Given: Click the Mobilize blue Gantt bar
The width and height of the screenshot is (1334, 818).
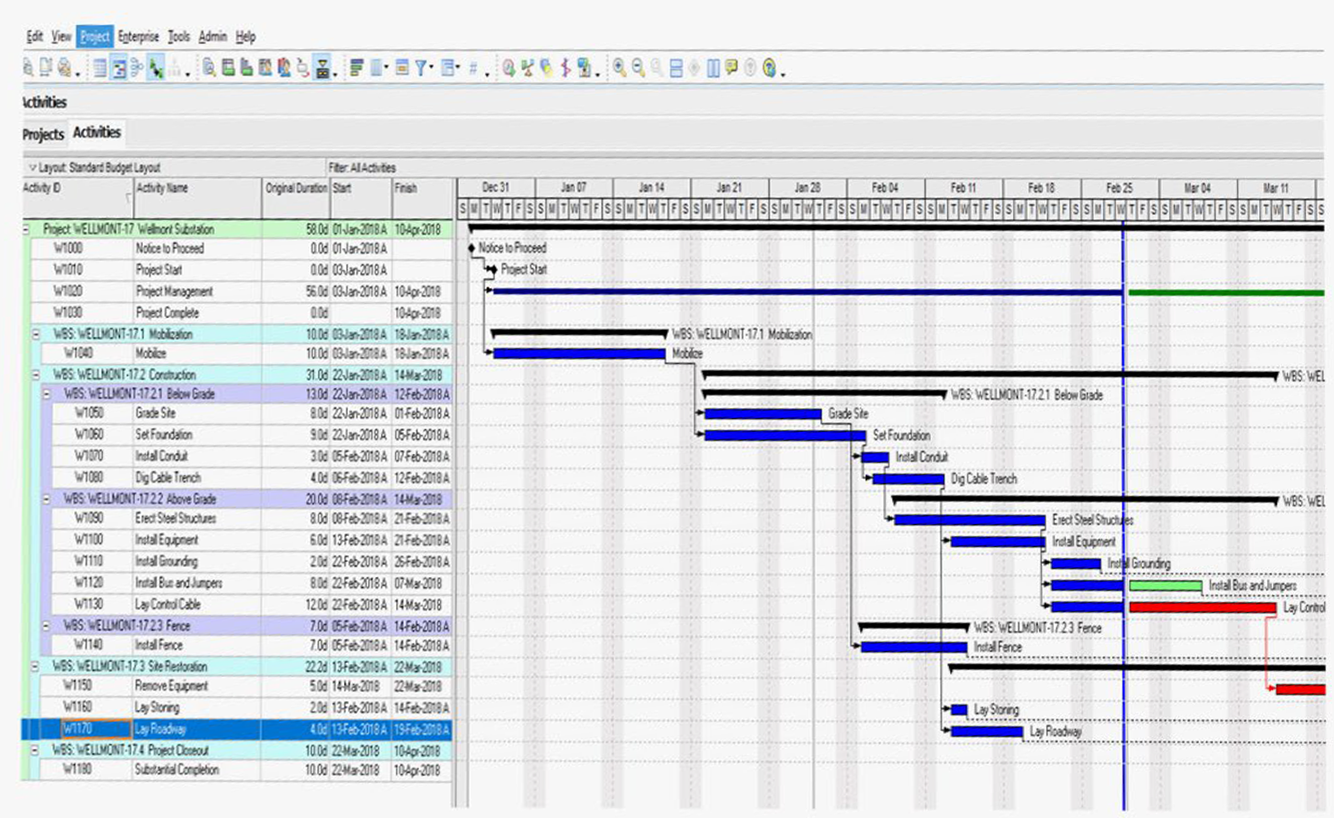Looking at the screenshot, I should pos(580,354).
